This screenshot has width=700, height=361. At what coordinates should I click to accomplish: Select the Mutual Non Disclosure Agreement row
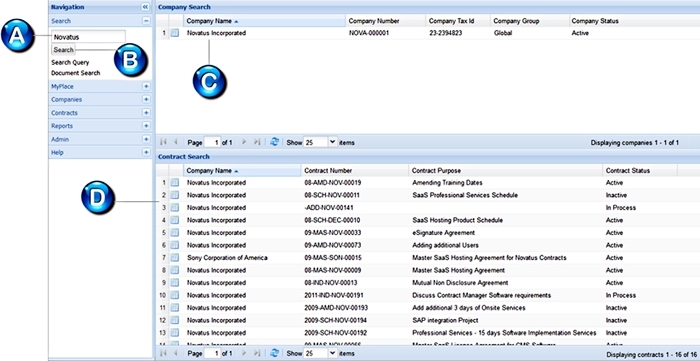coord(428,282)
